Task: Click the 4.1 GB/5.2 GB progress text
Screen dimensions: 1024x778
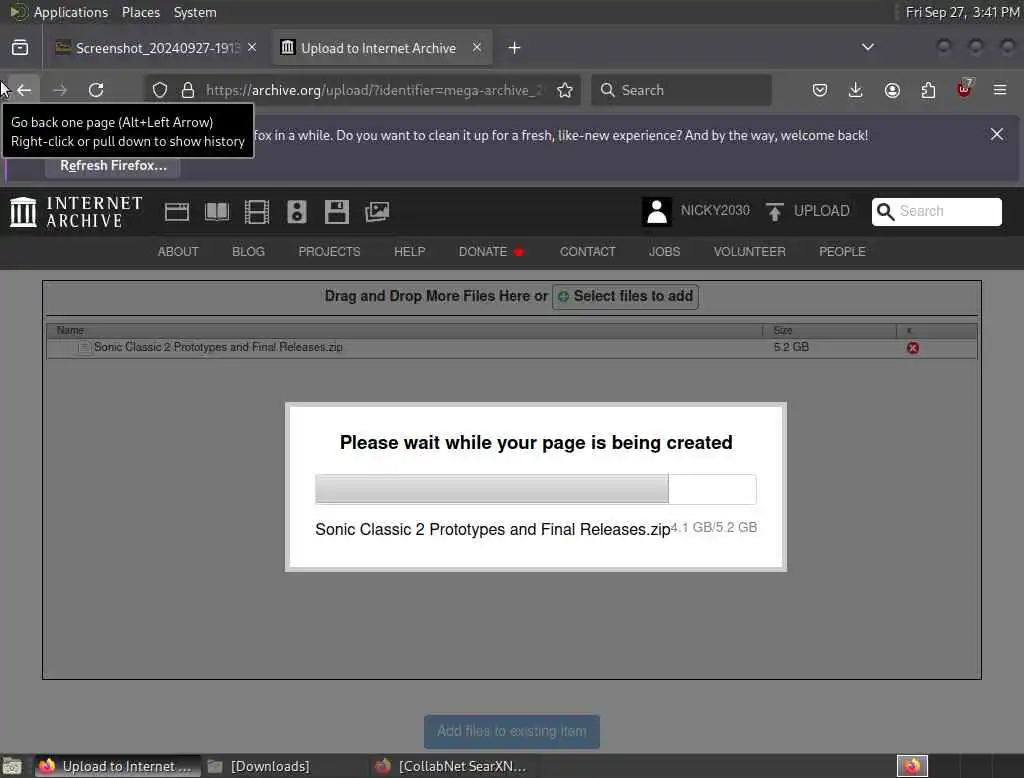Action: 714,528
